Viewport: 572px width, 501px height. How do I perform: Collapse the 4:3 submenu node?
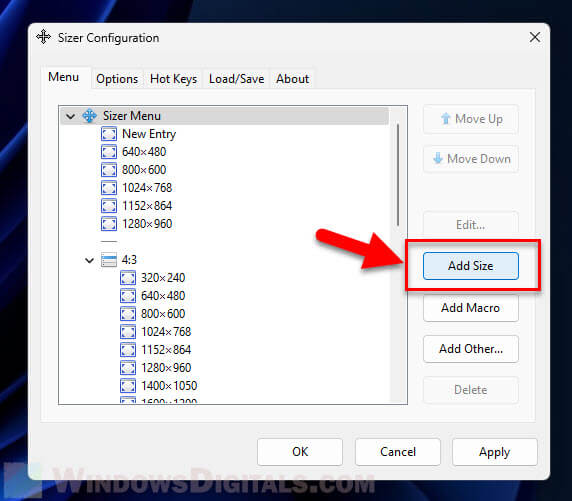click(89, 260)
